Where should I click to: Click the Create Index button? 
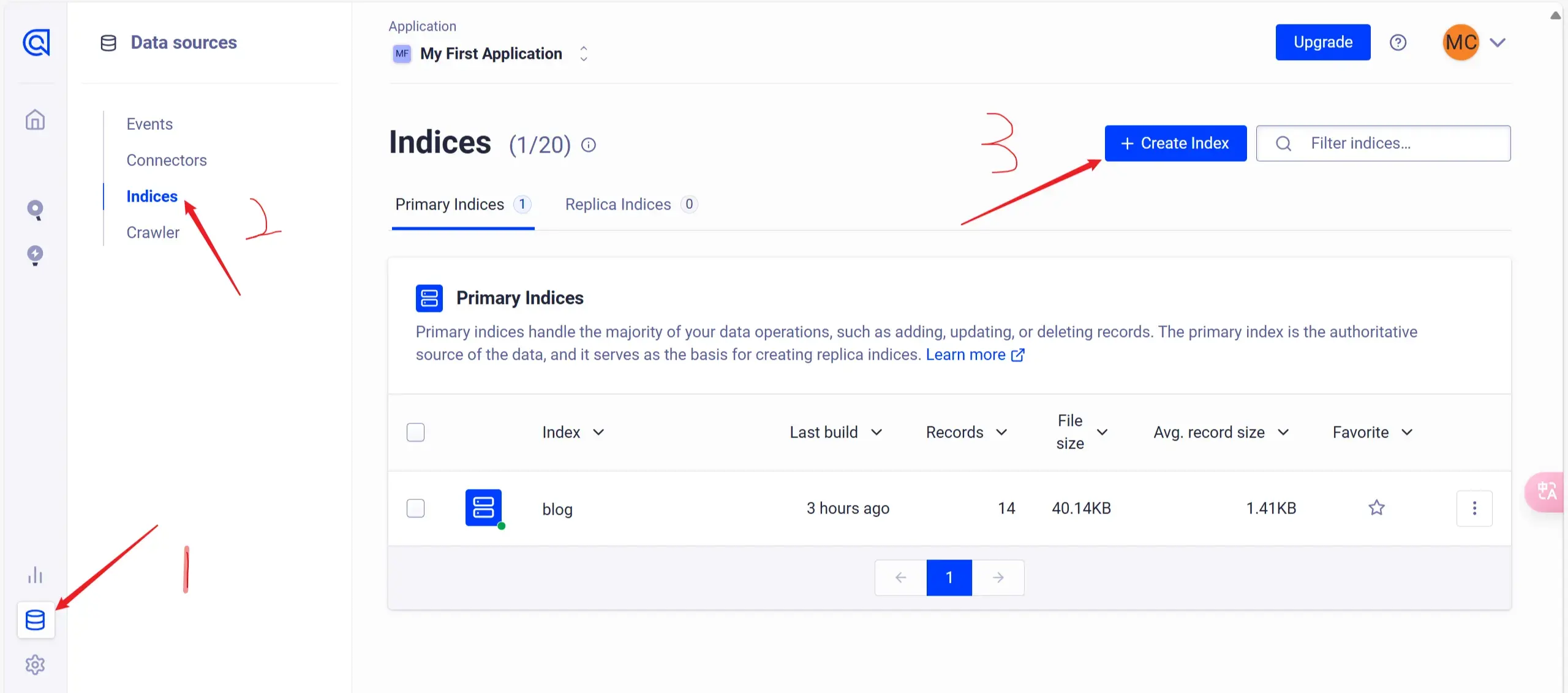pos(1175,143)
